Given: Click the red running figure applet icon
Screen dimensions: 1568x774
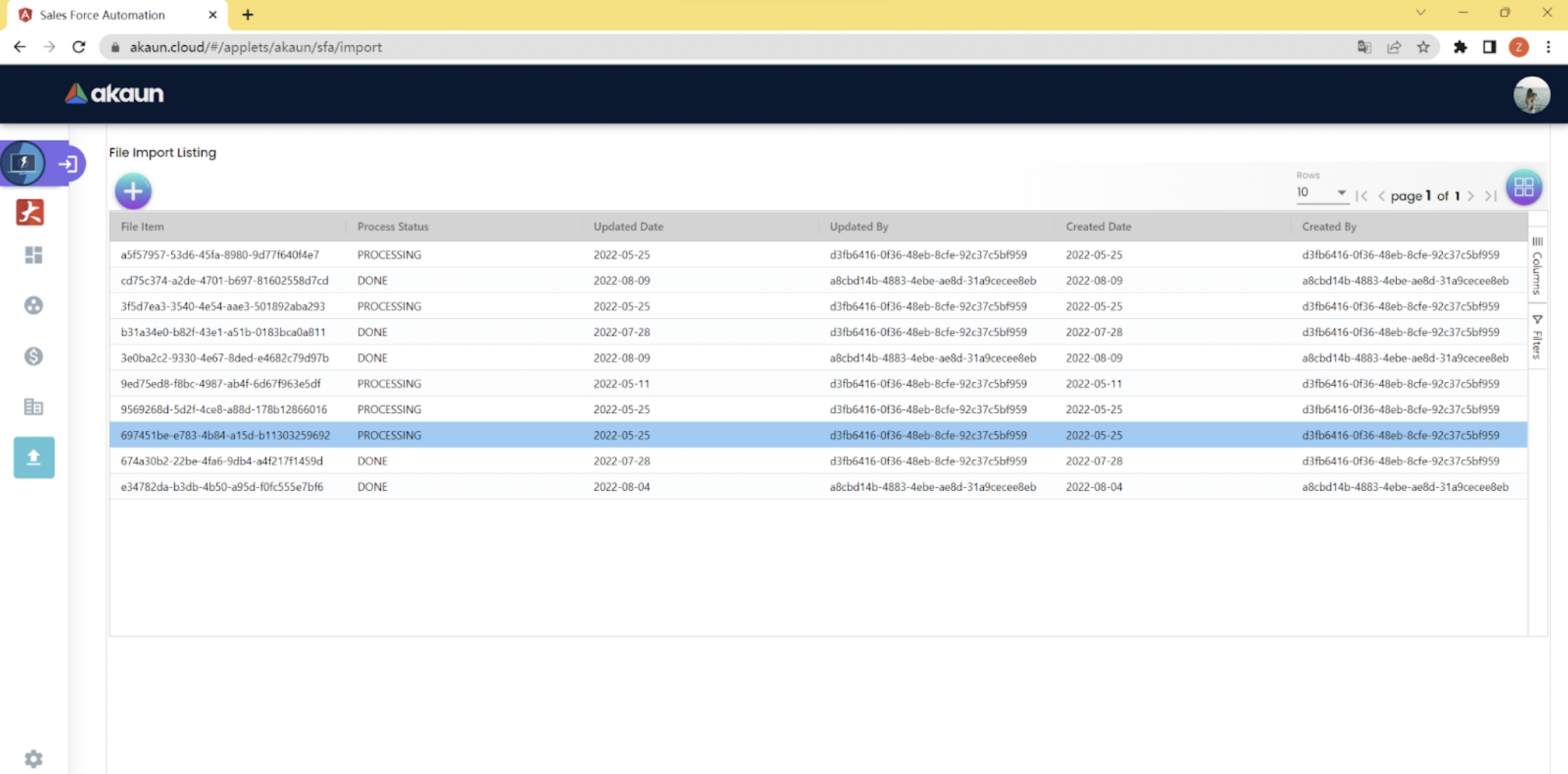Looking at the screenshot, I should click(x=30, y=213).
